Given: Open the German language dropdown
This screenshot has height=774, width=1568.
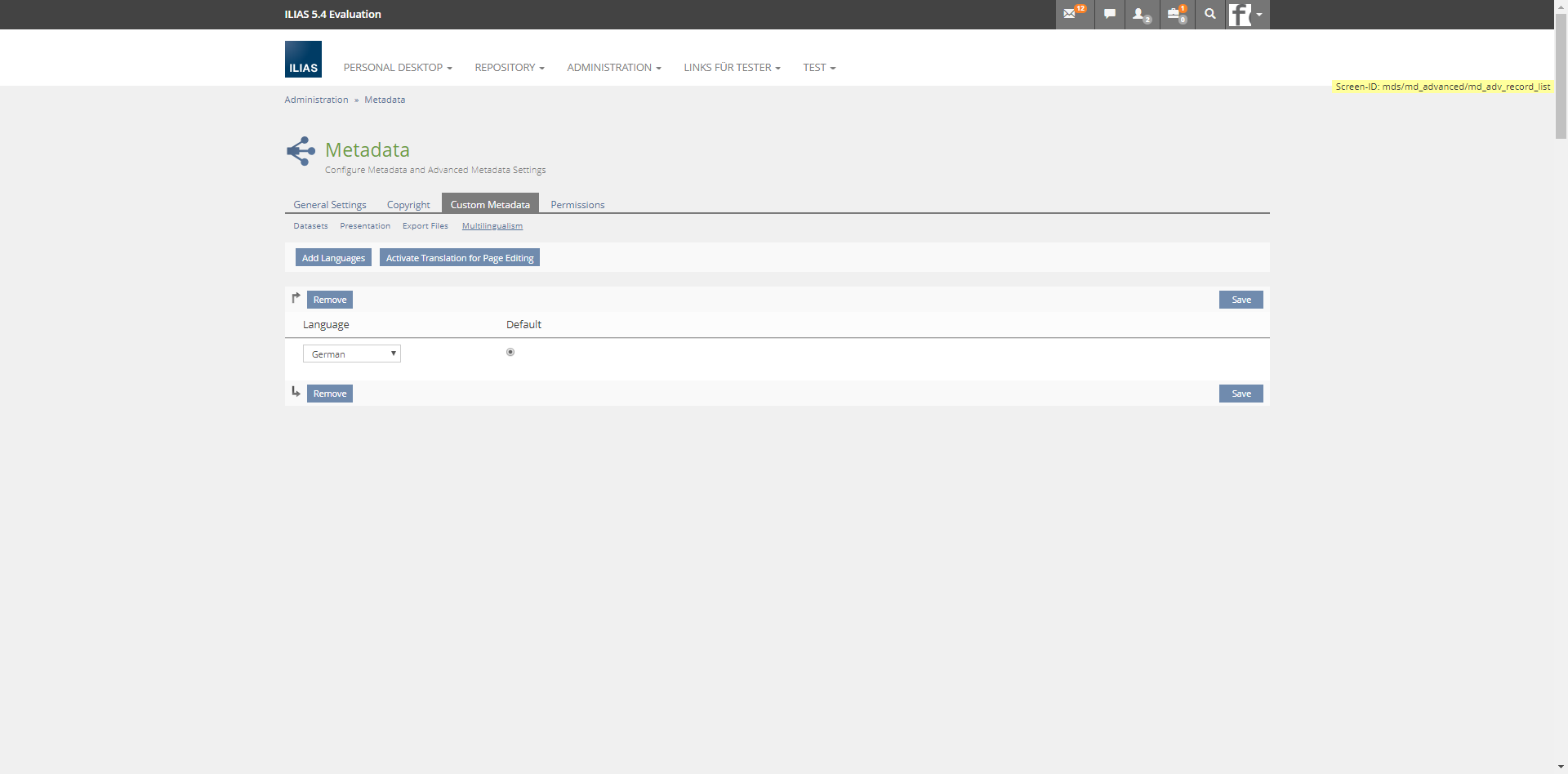Looking at the screenshot, I should coord(352,354).
